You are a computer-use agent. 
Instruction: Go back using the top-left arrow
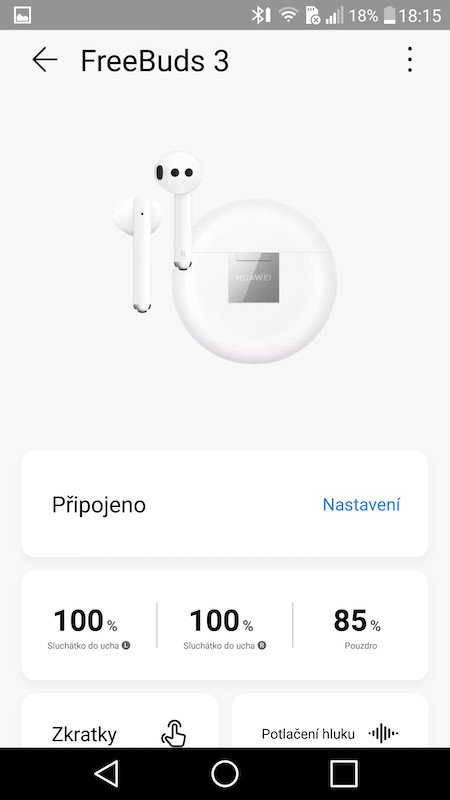45,60
